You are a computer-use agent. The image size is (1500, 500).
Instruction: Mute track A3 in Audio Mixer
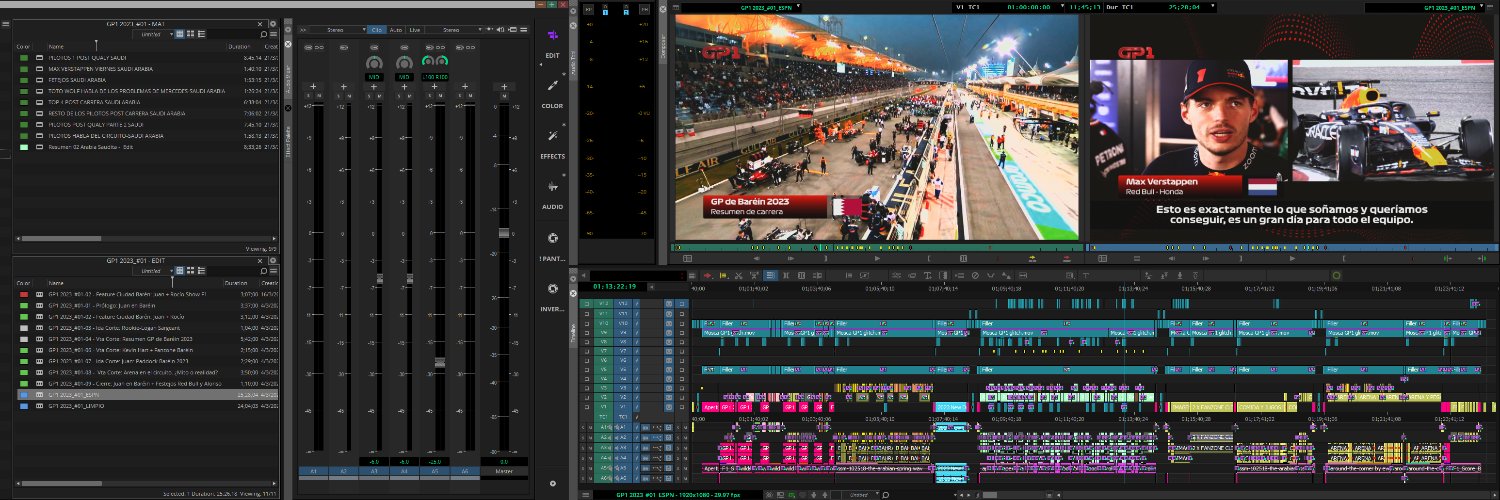click(x=381, y=95)
